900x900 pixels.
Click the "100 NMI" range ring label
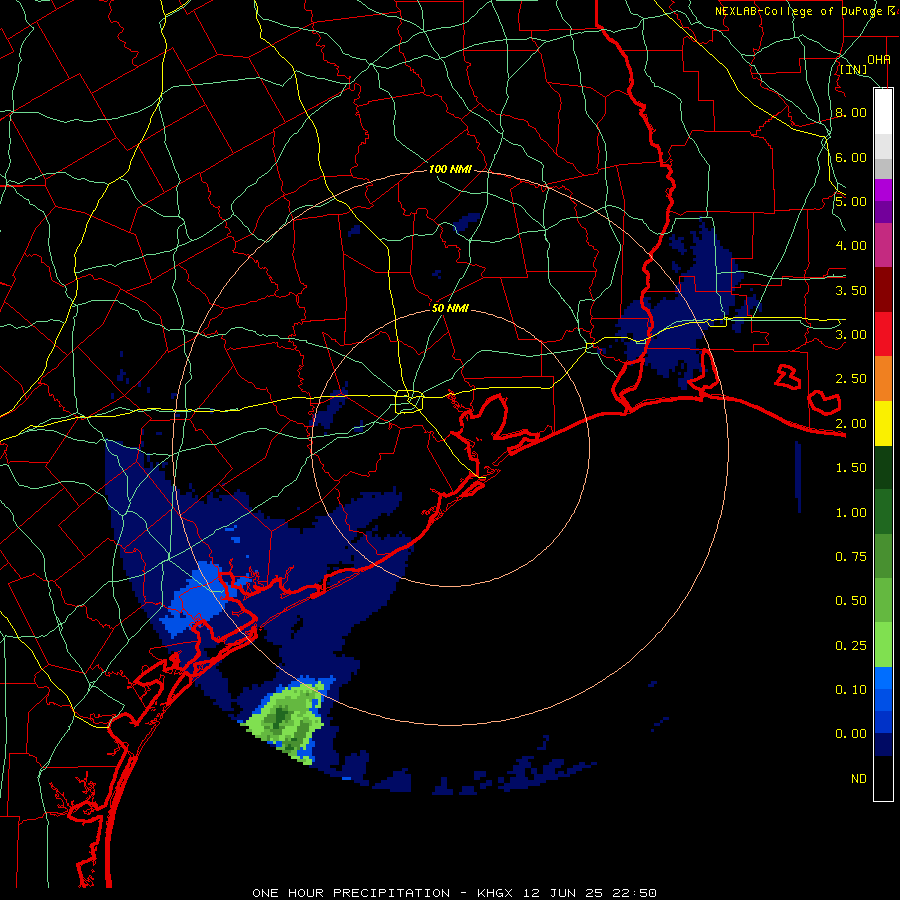tap(450, 169)
